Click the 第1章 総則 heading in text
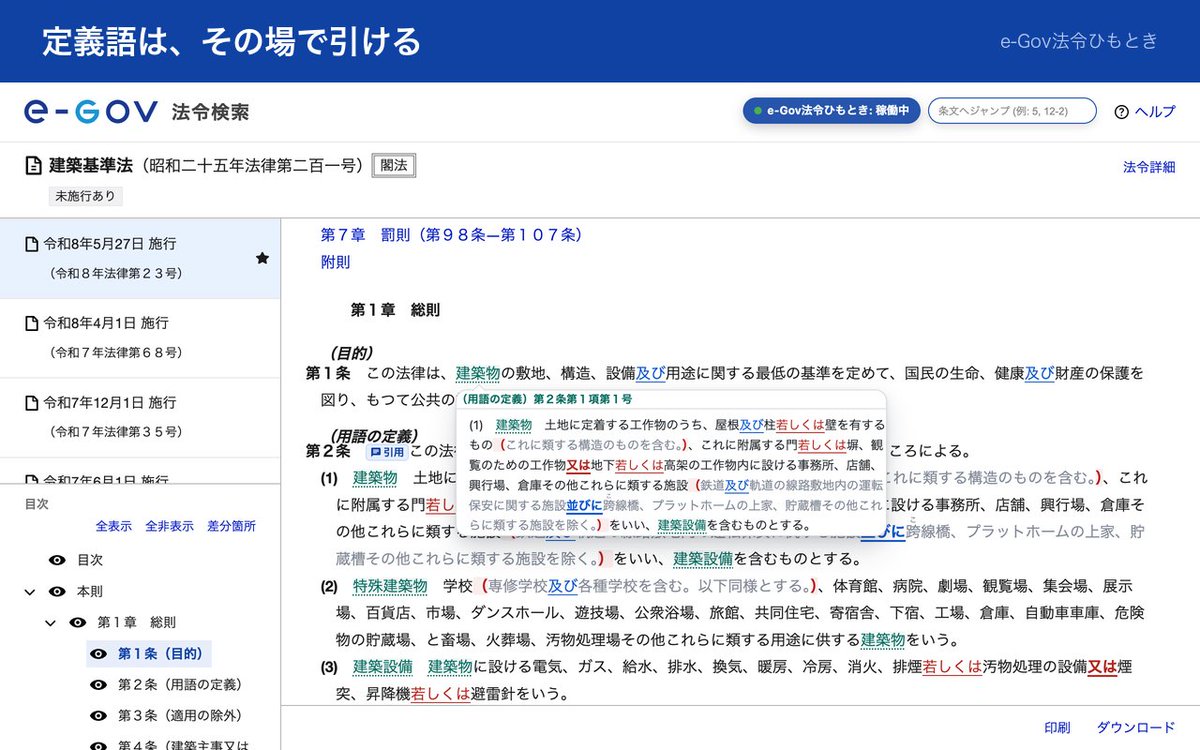The height and width of the screenshot is (750, 1200). point(395,311)
